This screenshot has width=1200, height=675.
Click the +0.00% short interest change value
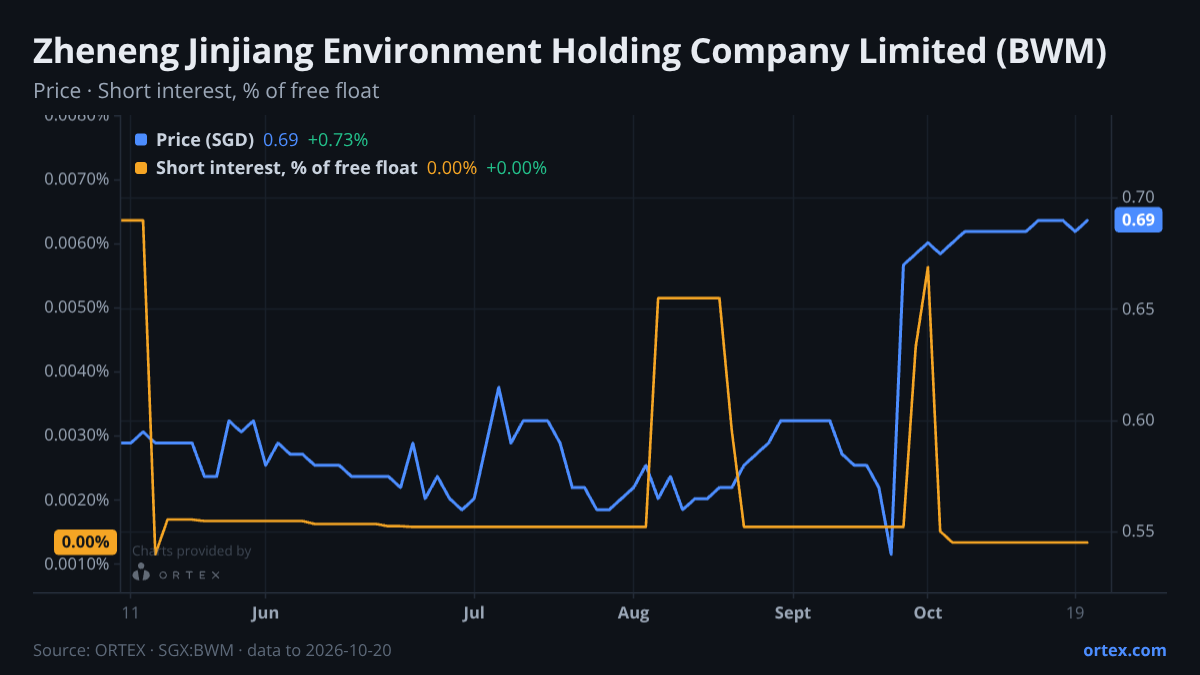coord(517,168)
